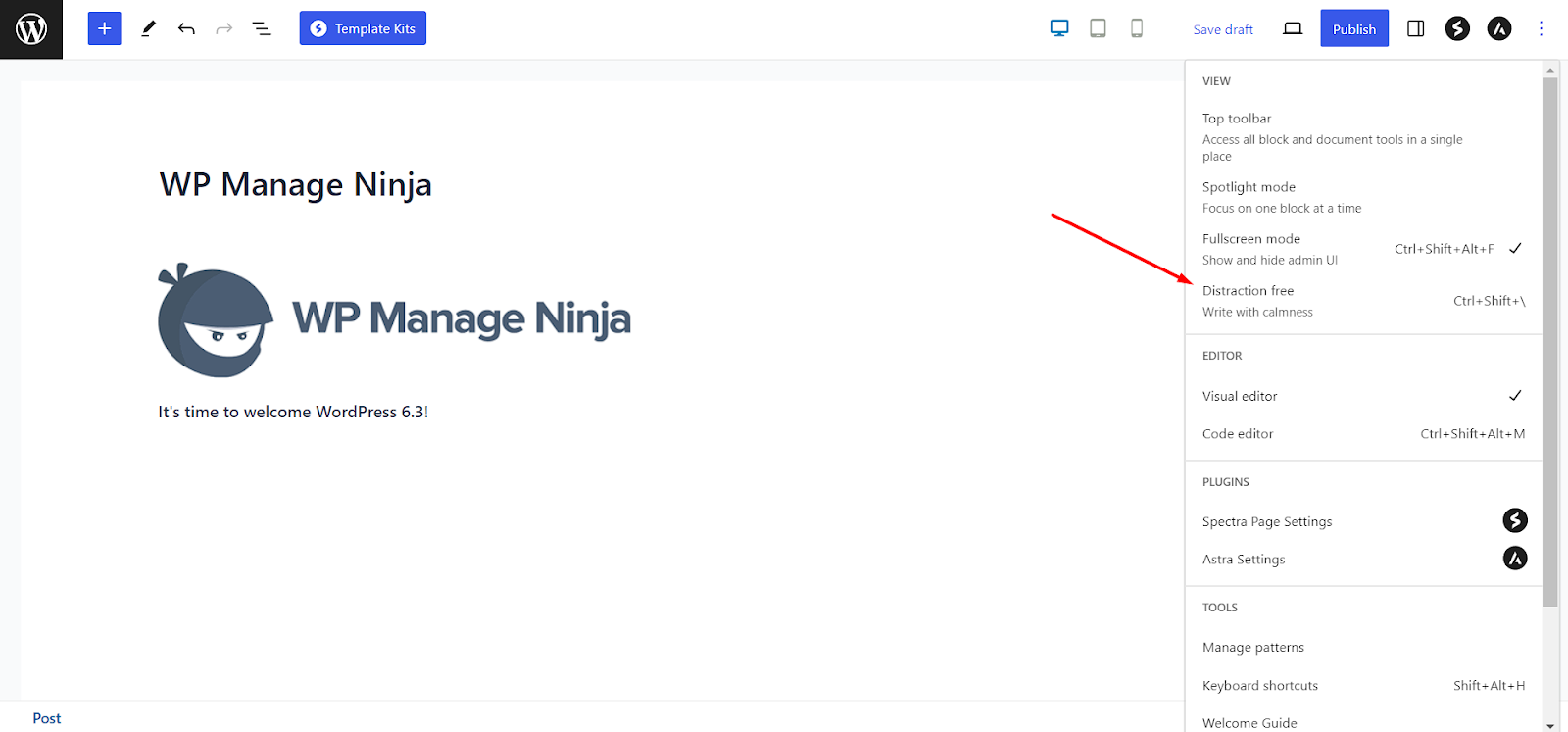Click Spectra icon in Plugins section
Screen dimensions: 1568x732
[1515, 520]
